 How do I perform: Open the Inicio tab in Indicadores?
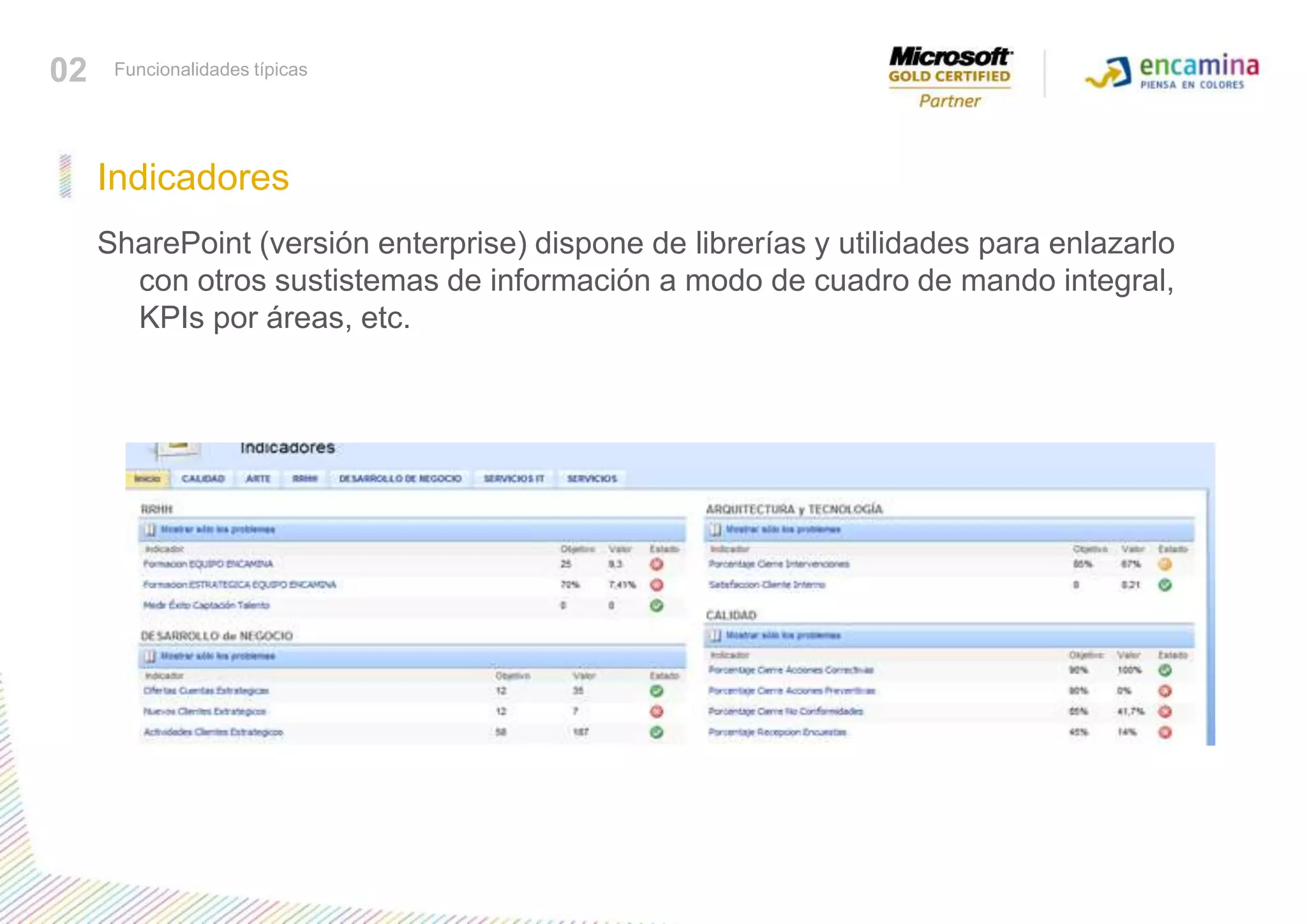[x=147, y=479]
